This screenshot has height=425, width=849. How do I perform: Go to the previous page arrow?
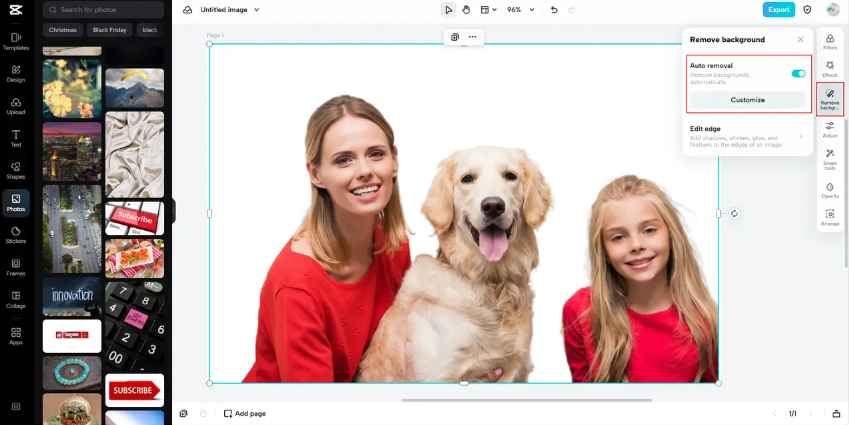[774, 414]
